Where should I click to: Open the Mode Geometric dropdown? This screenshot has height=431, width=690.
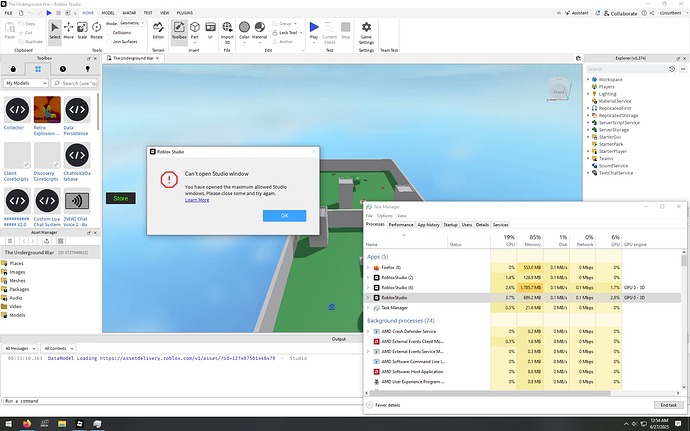130,21
